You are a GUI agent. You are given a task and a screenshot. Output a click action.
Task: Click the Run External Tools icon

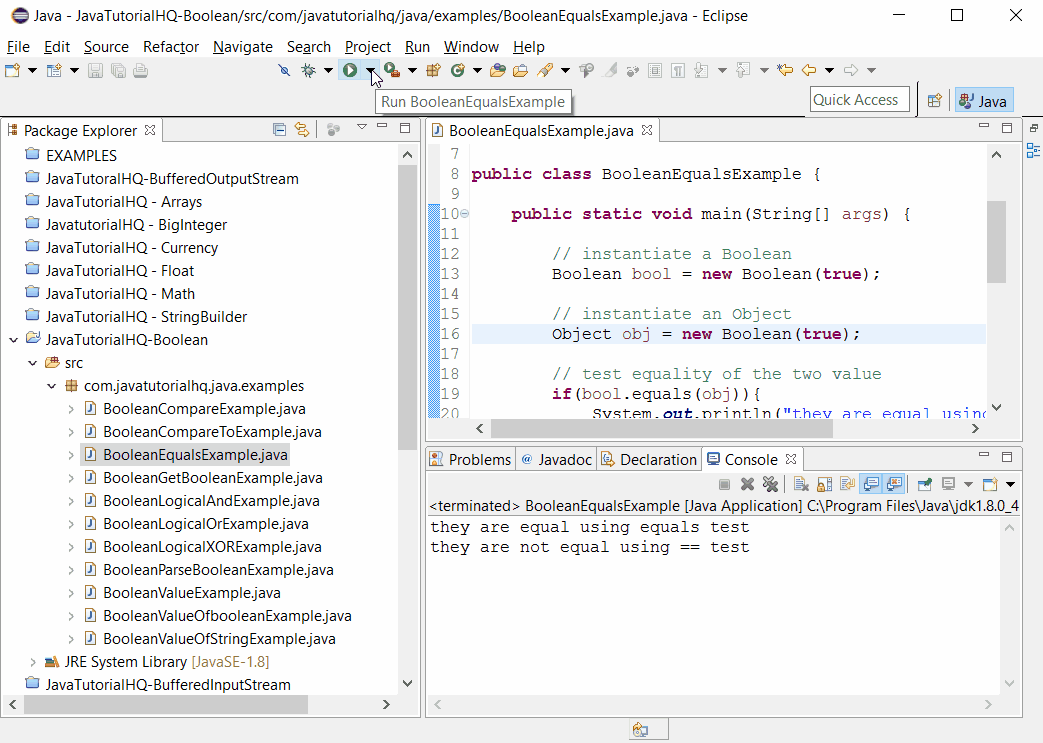392,70
